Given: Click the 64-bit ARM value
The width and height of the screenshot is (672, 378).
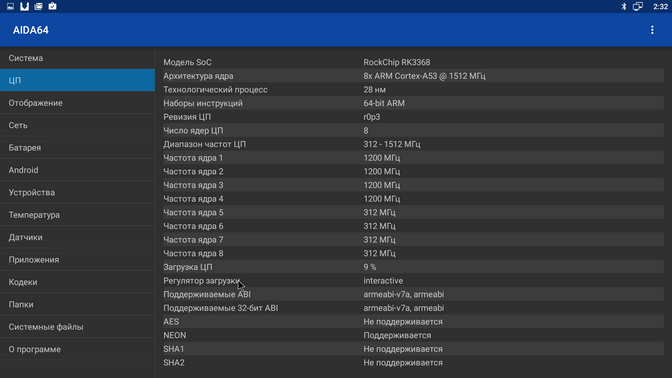Looking at the screenshot, I should 384,103.
